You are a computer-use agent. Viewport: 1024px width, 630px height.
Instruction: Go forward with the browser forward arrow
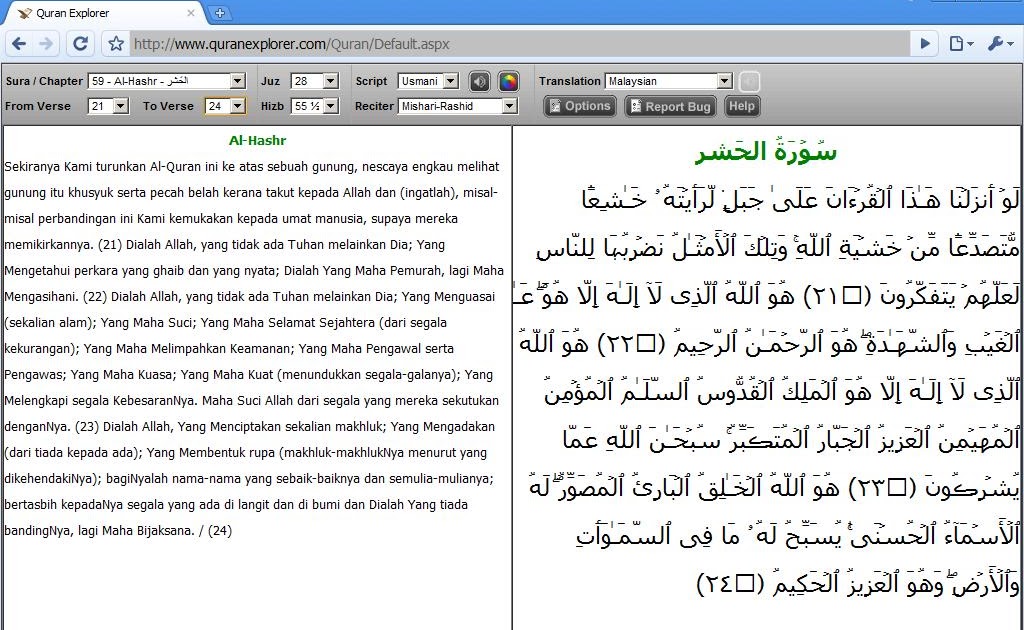[46, 44]
